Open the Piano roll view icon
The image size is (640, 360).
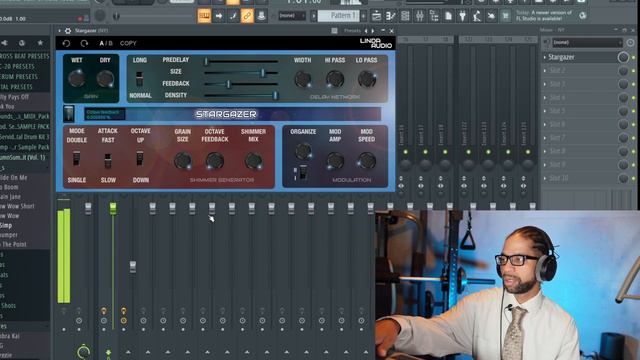point(391,16)
